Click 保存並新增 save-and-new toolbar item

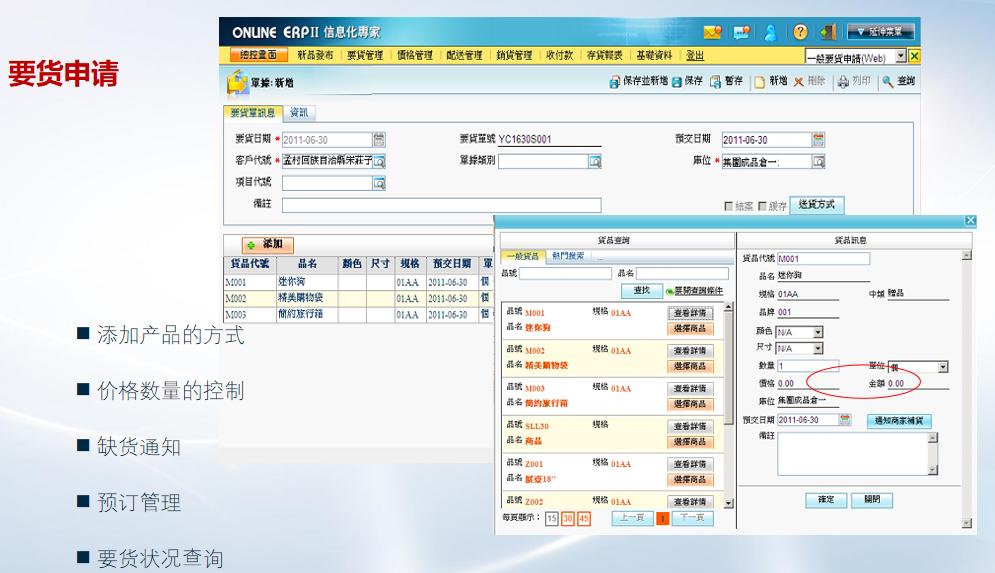click(x=638, y=81)
